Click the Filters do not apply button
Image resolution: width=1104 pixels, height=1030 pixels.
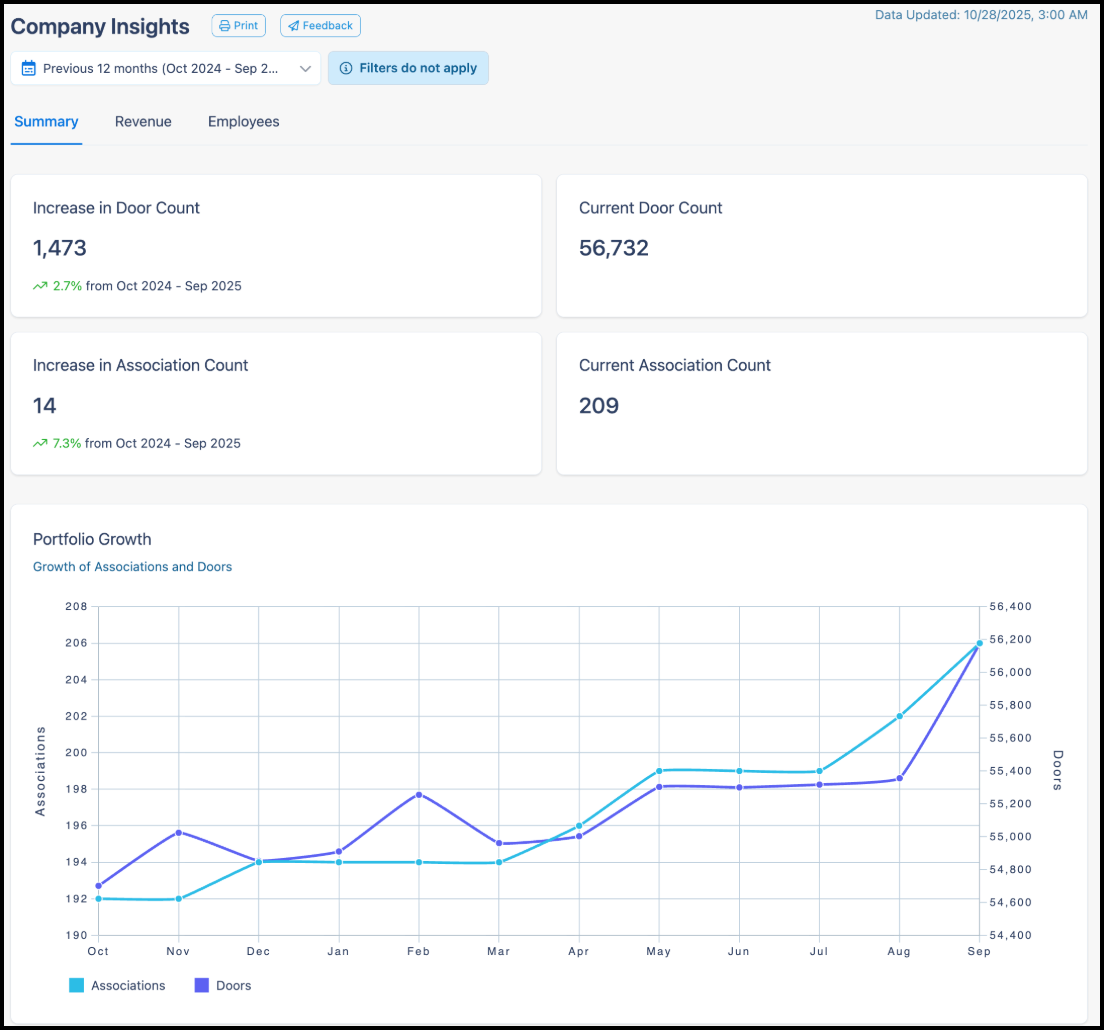coord(408,68)
